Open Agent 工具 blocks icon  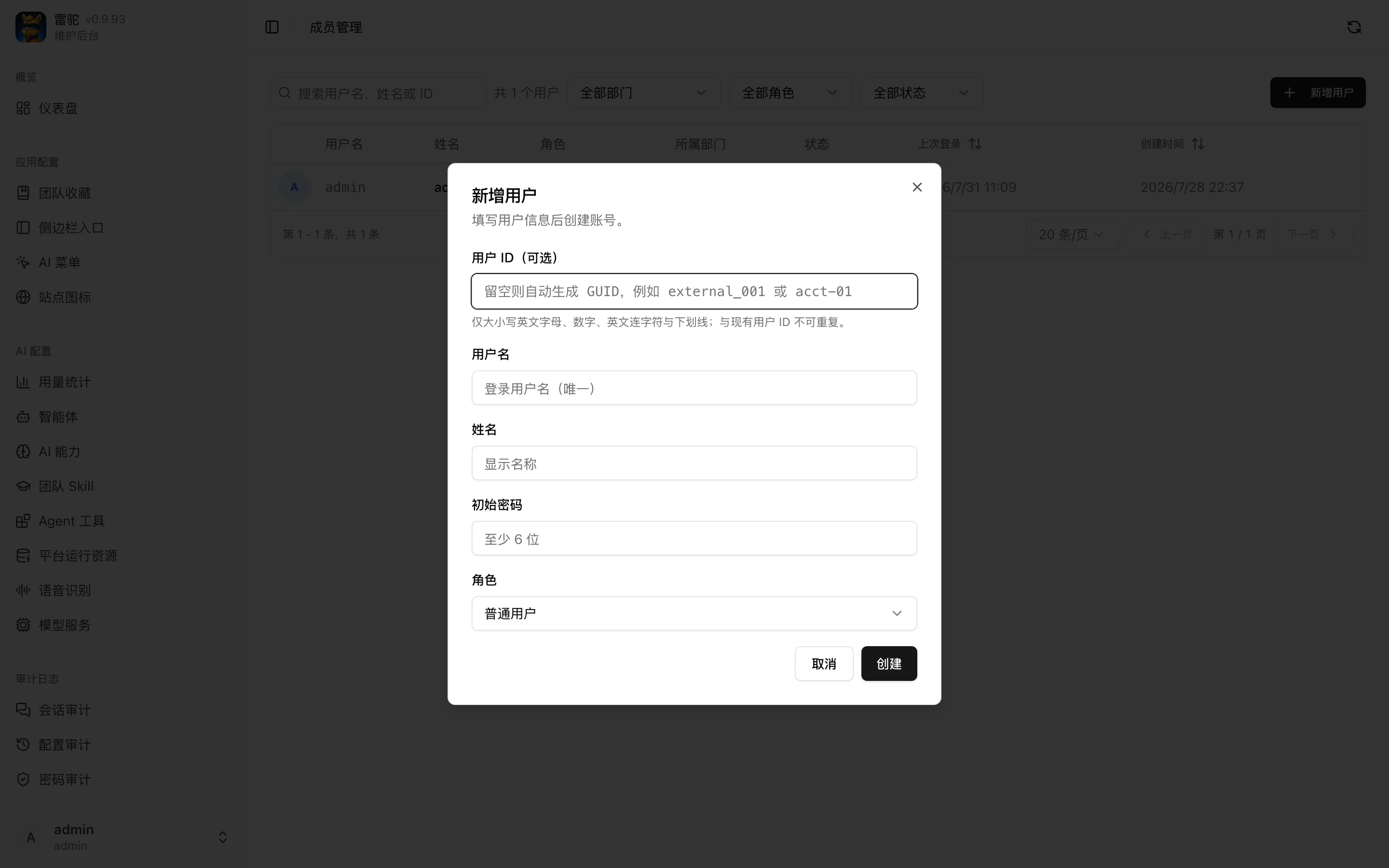(23, 521)
